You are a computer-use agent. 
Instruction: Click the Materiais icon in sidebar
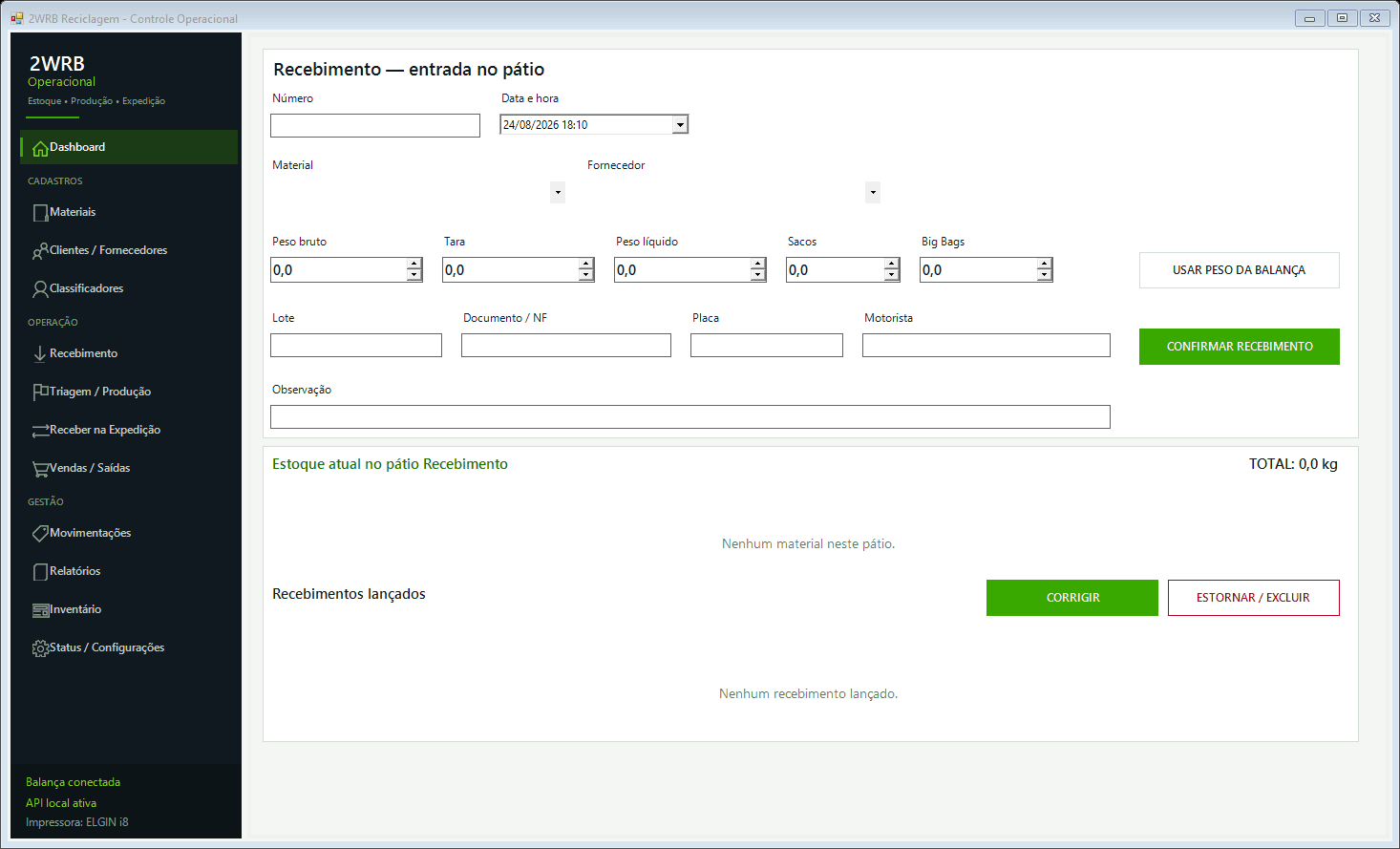pos(40,213)
